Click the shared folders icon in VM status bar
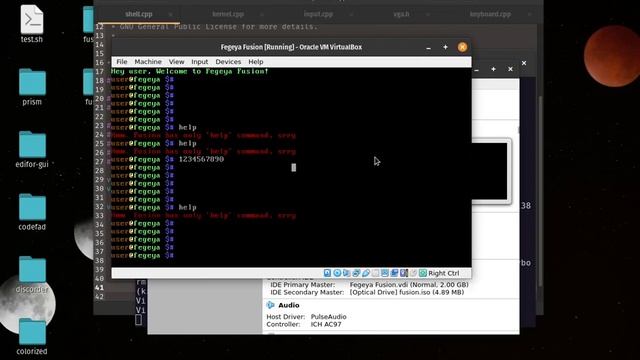Image resolution: width=640 pixels, height=360 pixels. pyautogui.click(x=375, y=273)
